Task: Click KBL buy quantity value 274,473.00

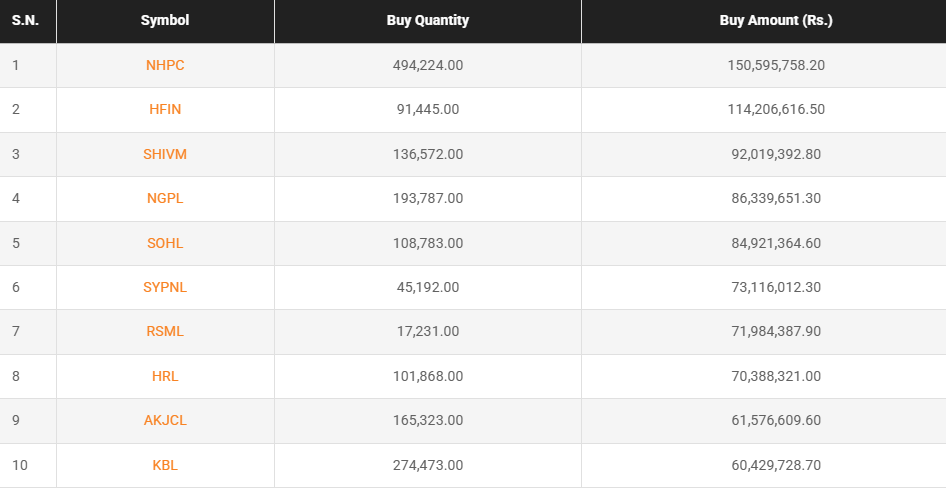Action: (x=427, y=465)
